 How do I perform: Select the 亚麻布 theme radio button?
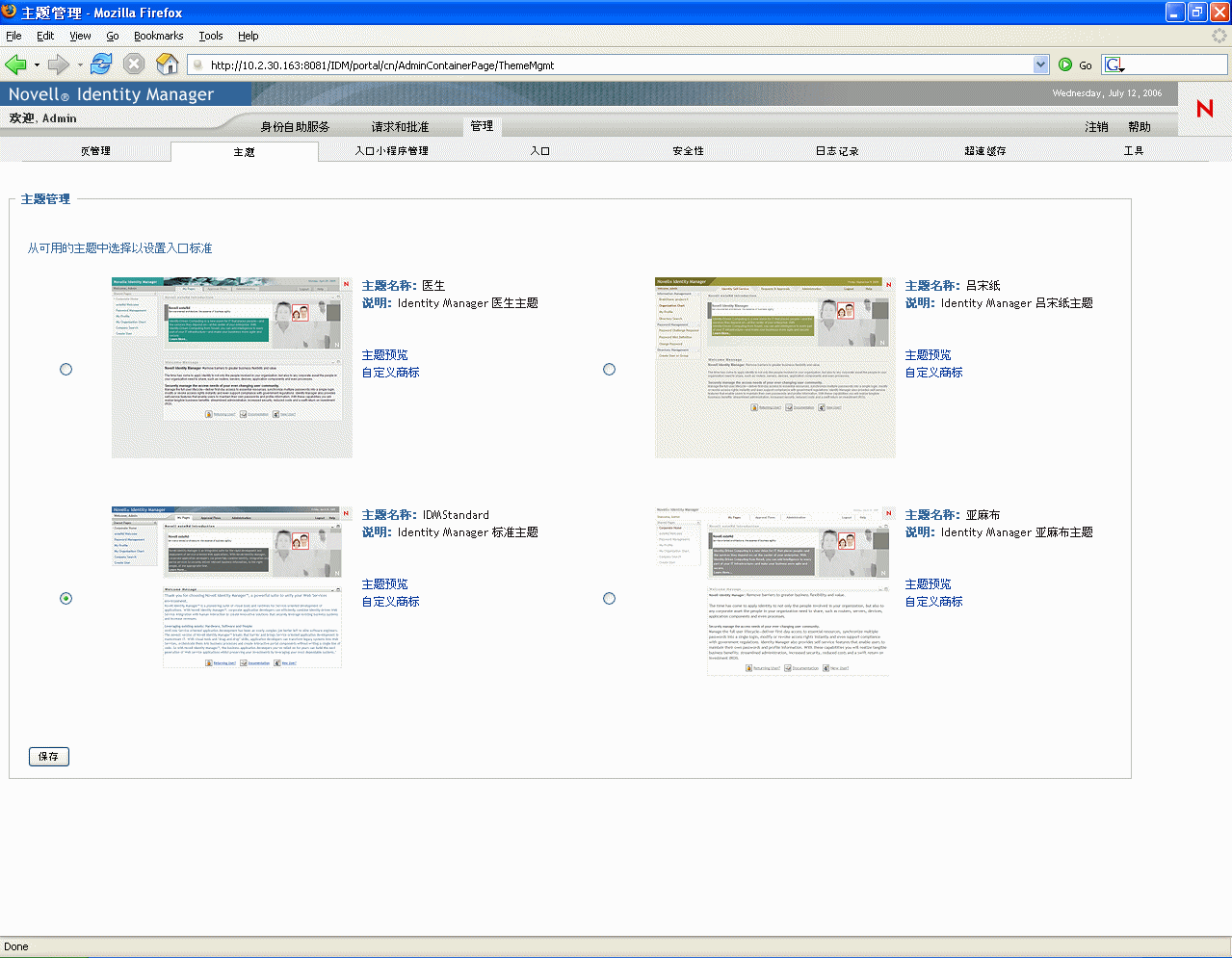click(609, 598)
